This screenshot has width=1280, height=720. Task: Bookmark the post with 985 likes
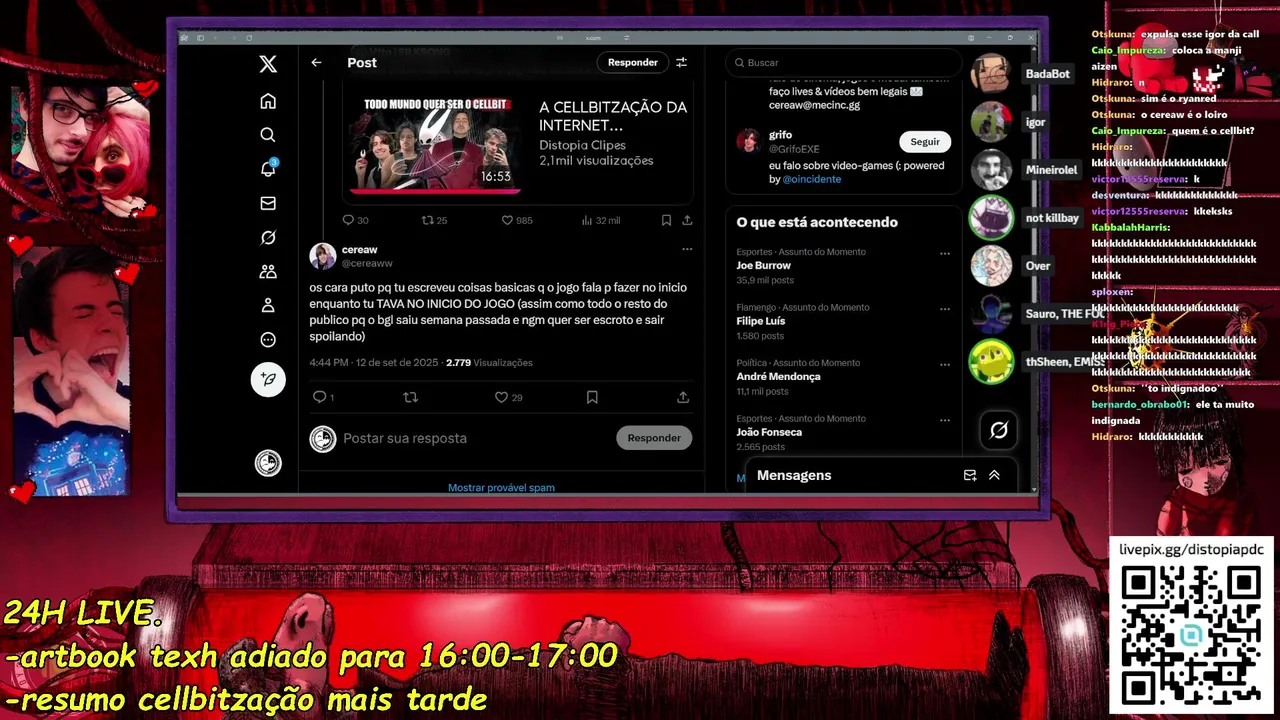click(666, 220)
